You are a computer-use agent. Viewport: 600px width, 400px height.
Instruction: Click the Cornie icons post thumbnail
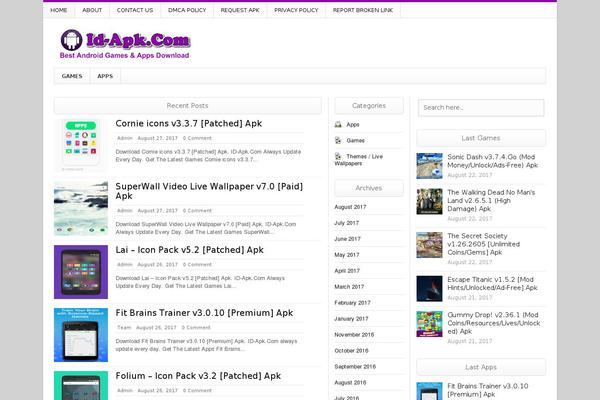(81, 145)
